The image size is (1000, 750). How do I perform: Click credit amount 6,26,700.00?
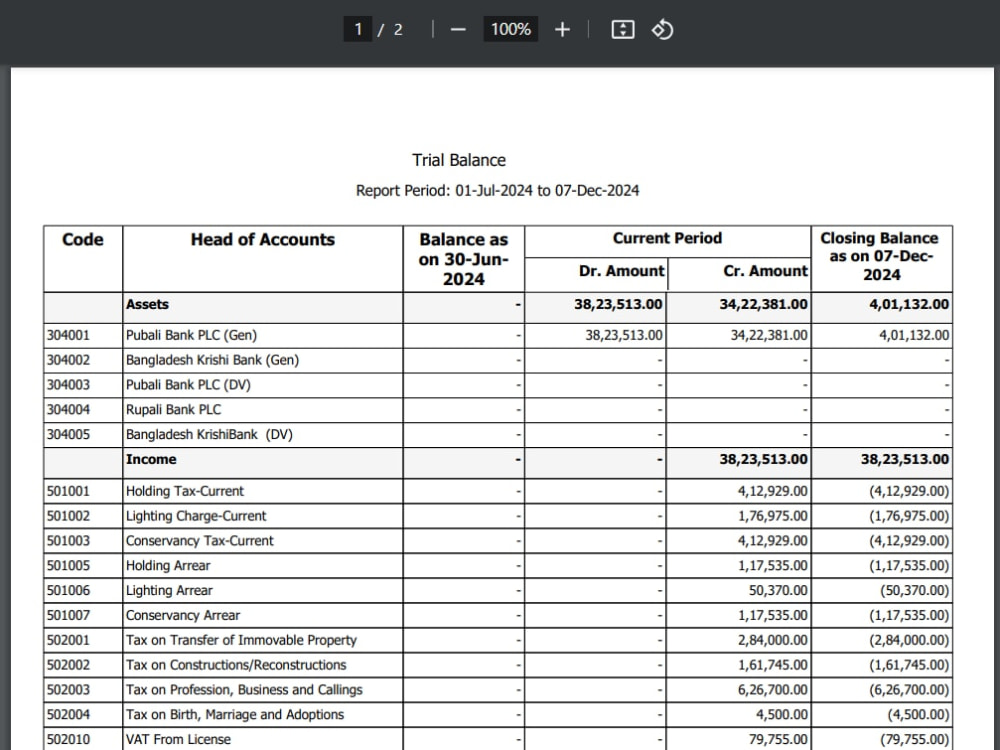(773, 690)
